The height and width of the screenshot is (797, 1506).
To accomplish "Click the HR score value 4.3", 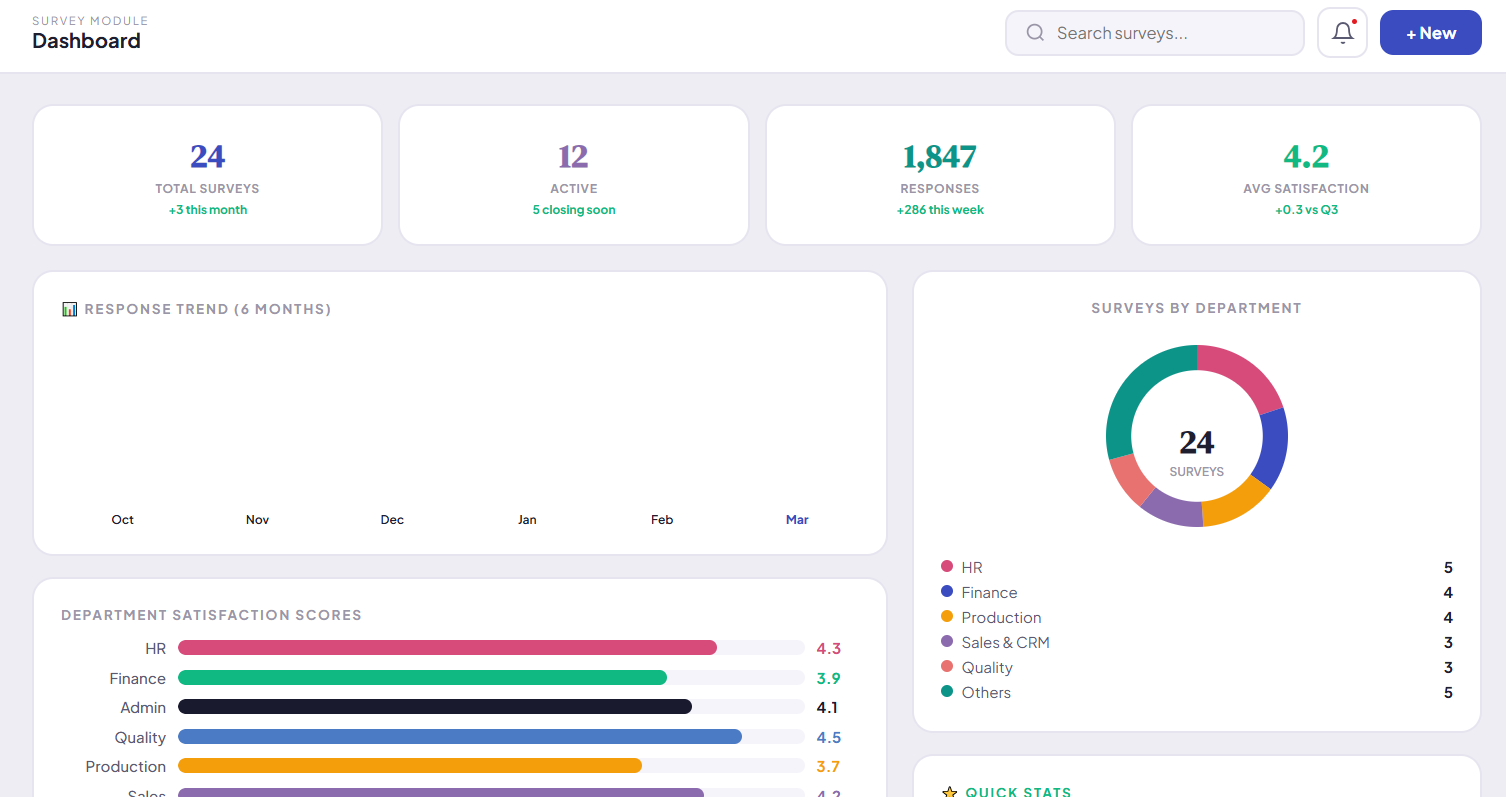I will pos(828,648).
